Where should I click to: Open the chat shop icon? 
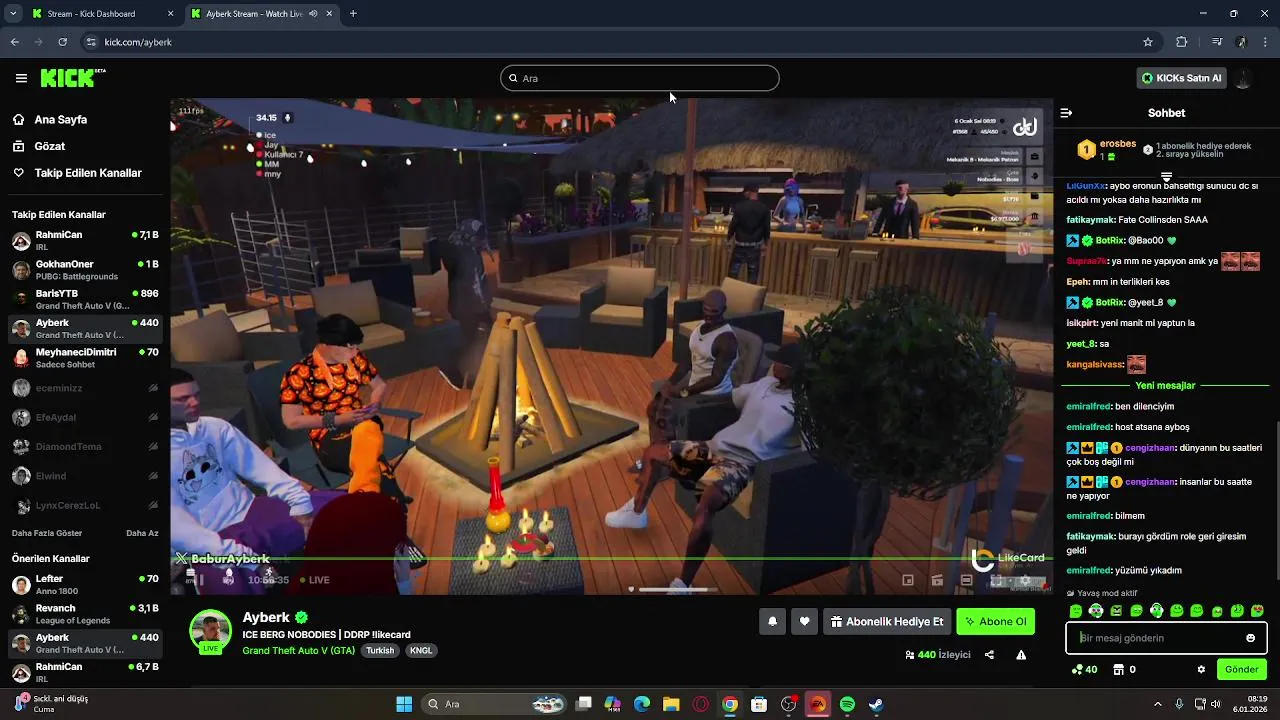click(1119, 669)
